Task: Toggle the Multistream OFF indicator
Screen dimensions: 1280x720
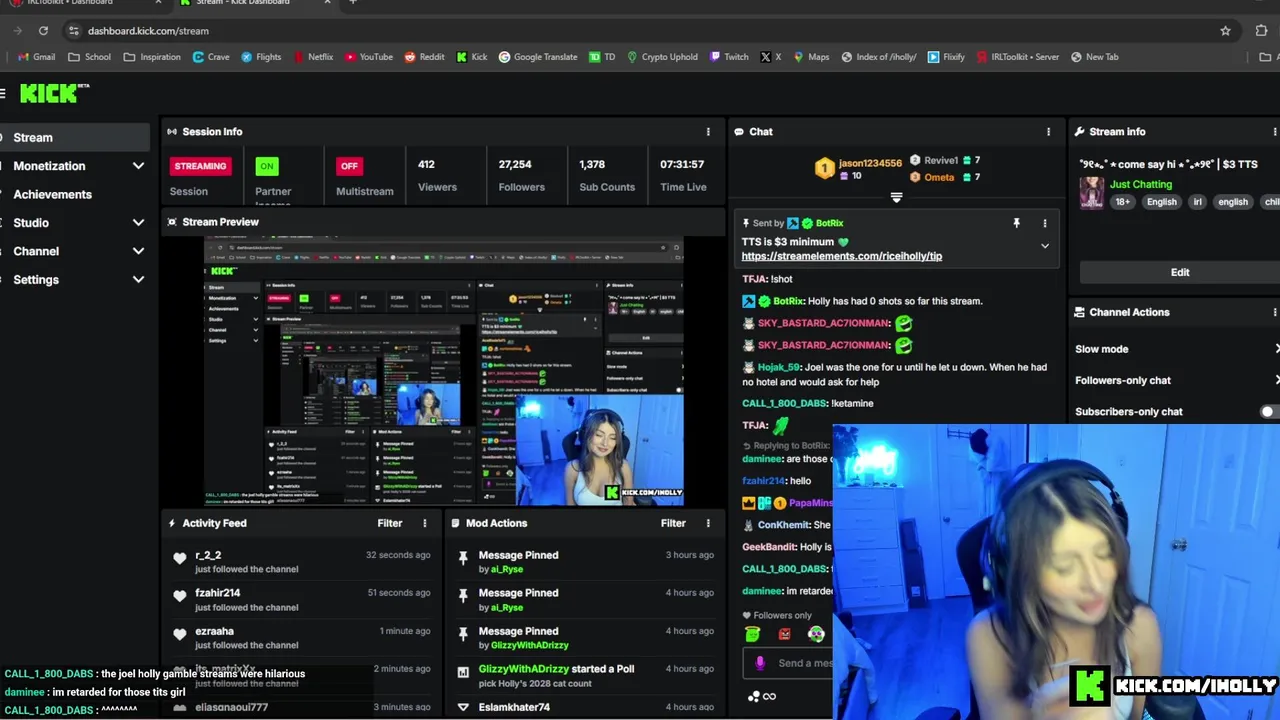Action: click(349, 166)
